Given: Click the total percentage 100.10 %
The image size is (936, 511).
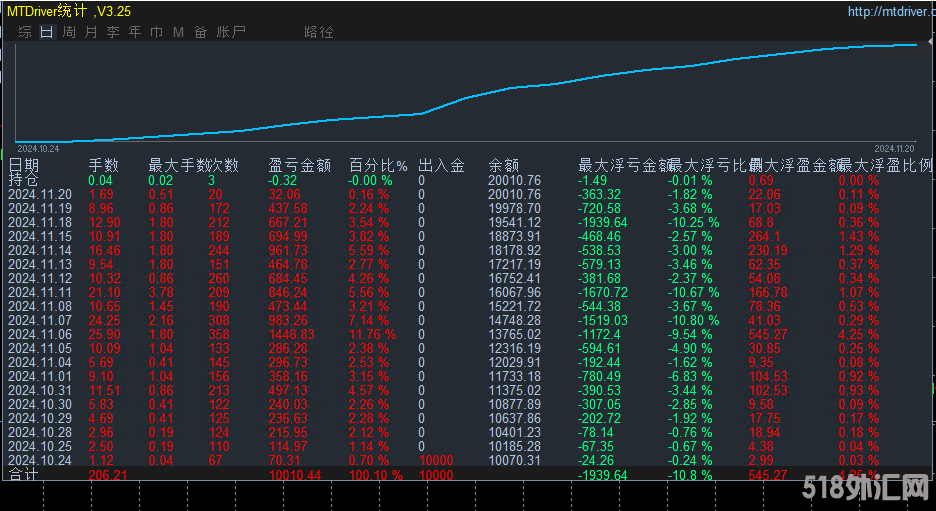Looking at the screenshot, I should [376, 475].
